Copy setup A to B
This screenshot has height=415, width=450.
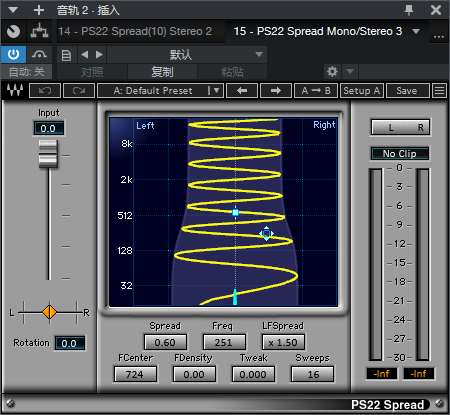pos(316,90)
